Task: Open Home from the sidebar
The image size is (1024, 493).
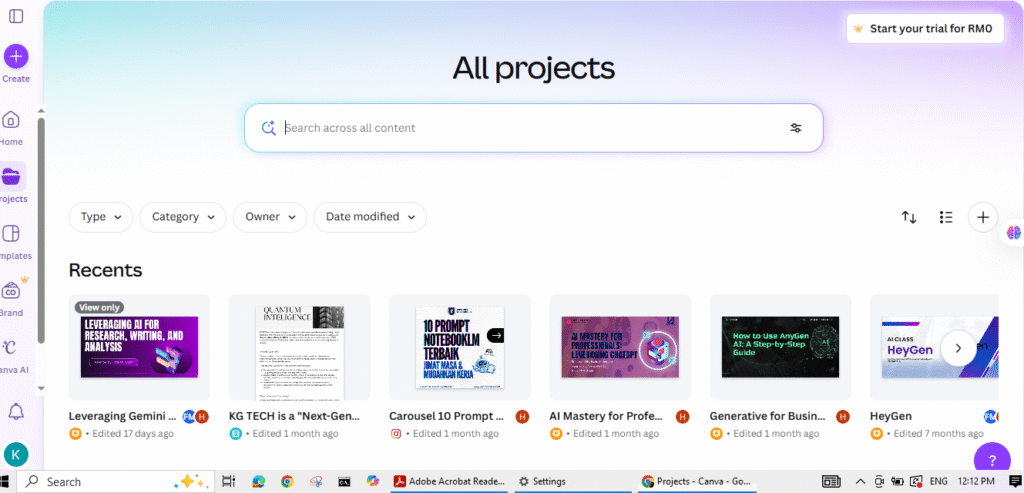Action: click(x=12, y=121)
